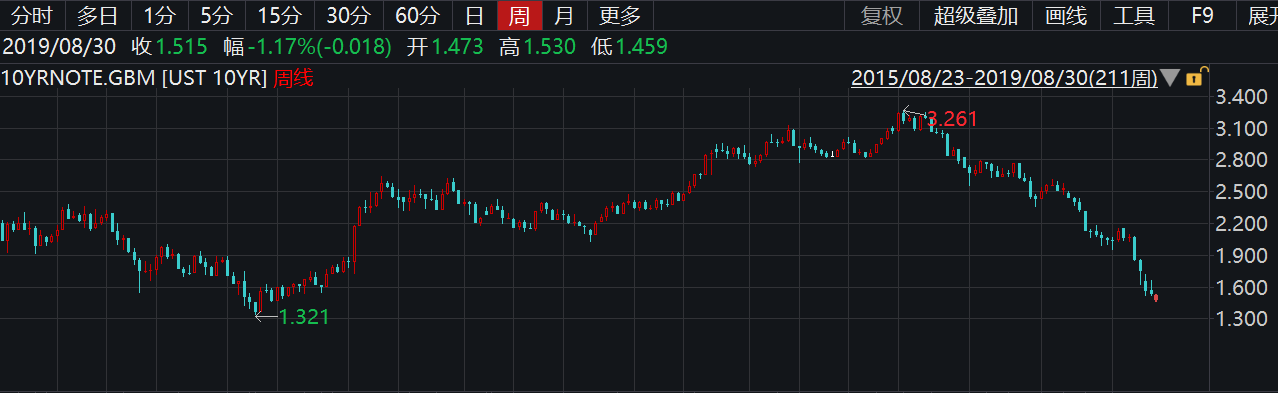
Task: Click the open value 1.473
Action: 458,46
